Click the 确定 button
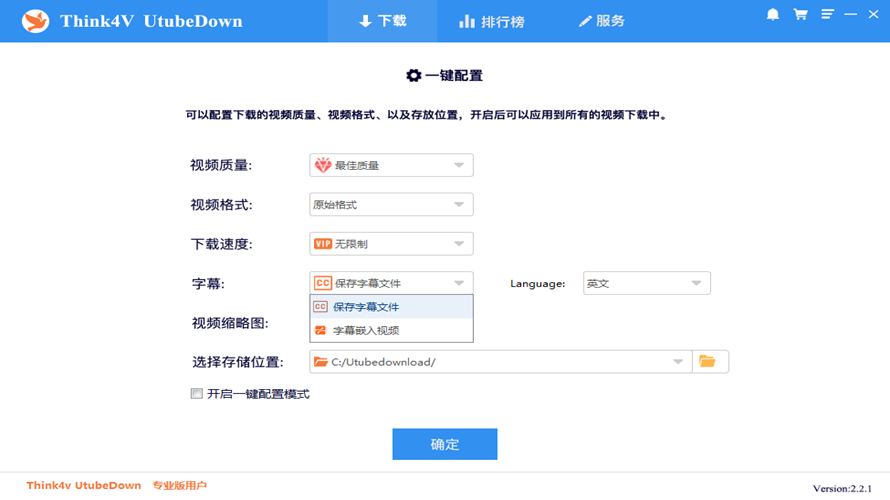Image resolution: width=890 pixels, height=500 pixels. point(444,444)
